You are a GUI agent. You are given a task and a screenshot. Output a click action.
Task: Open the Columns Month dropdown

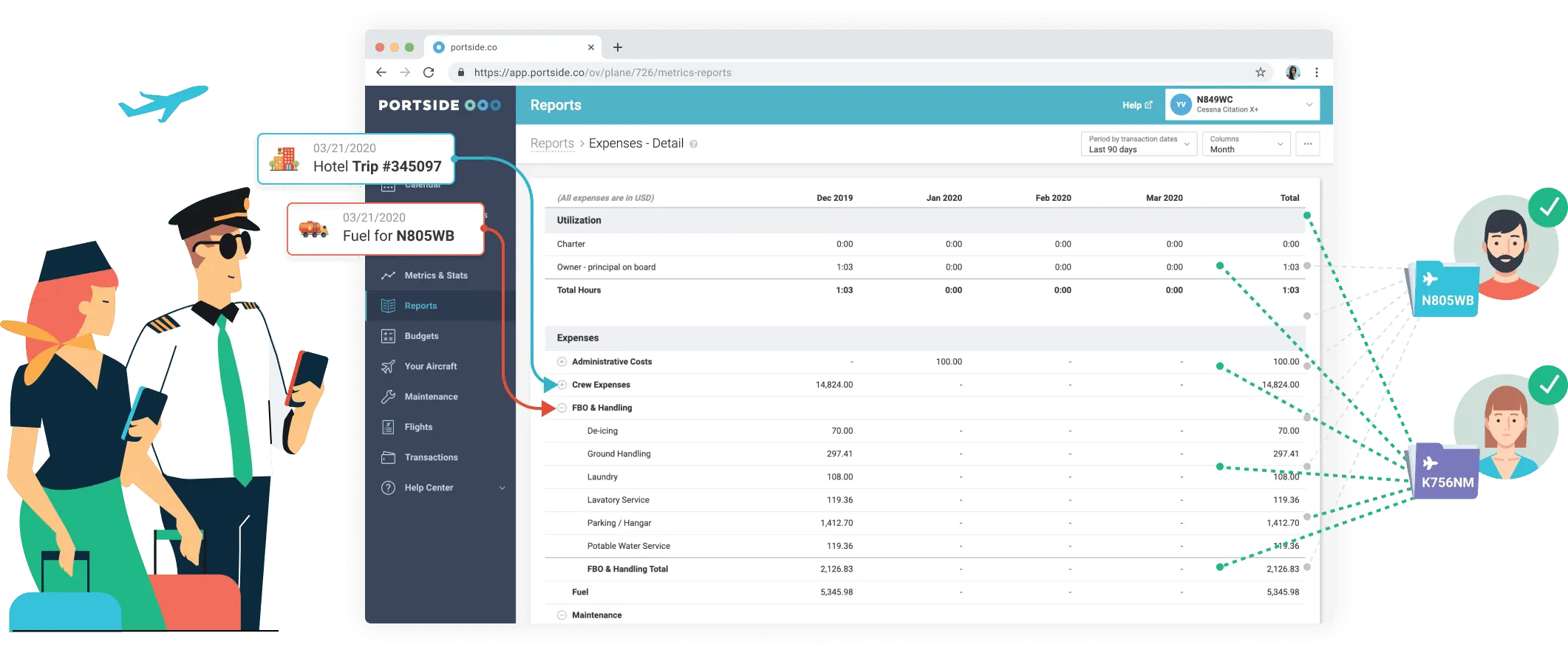1247,144
